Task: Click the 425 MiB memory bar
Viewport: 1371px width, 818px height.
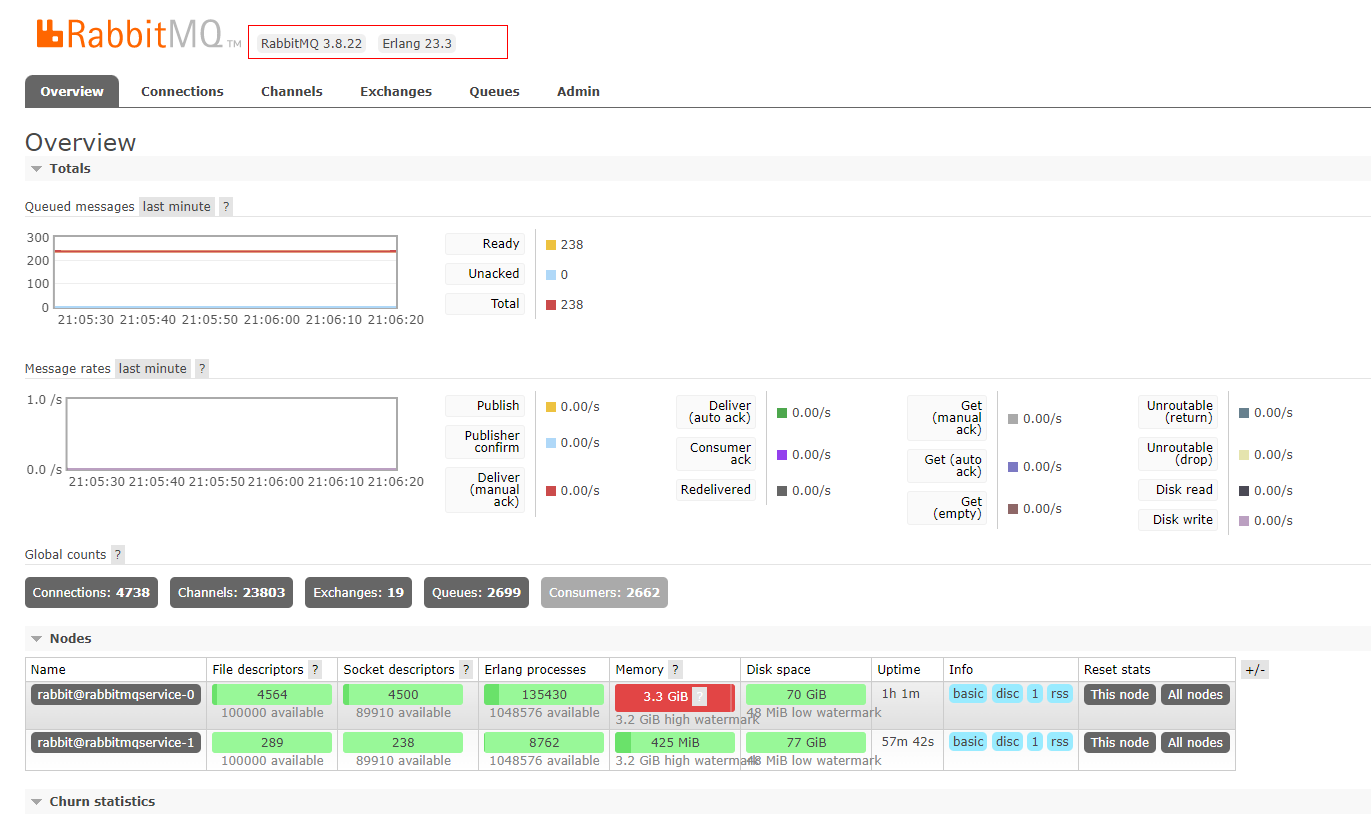Action: pos(675,743)
